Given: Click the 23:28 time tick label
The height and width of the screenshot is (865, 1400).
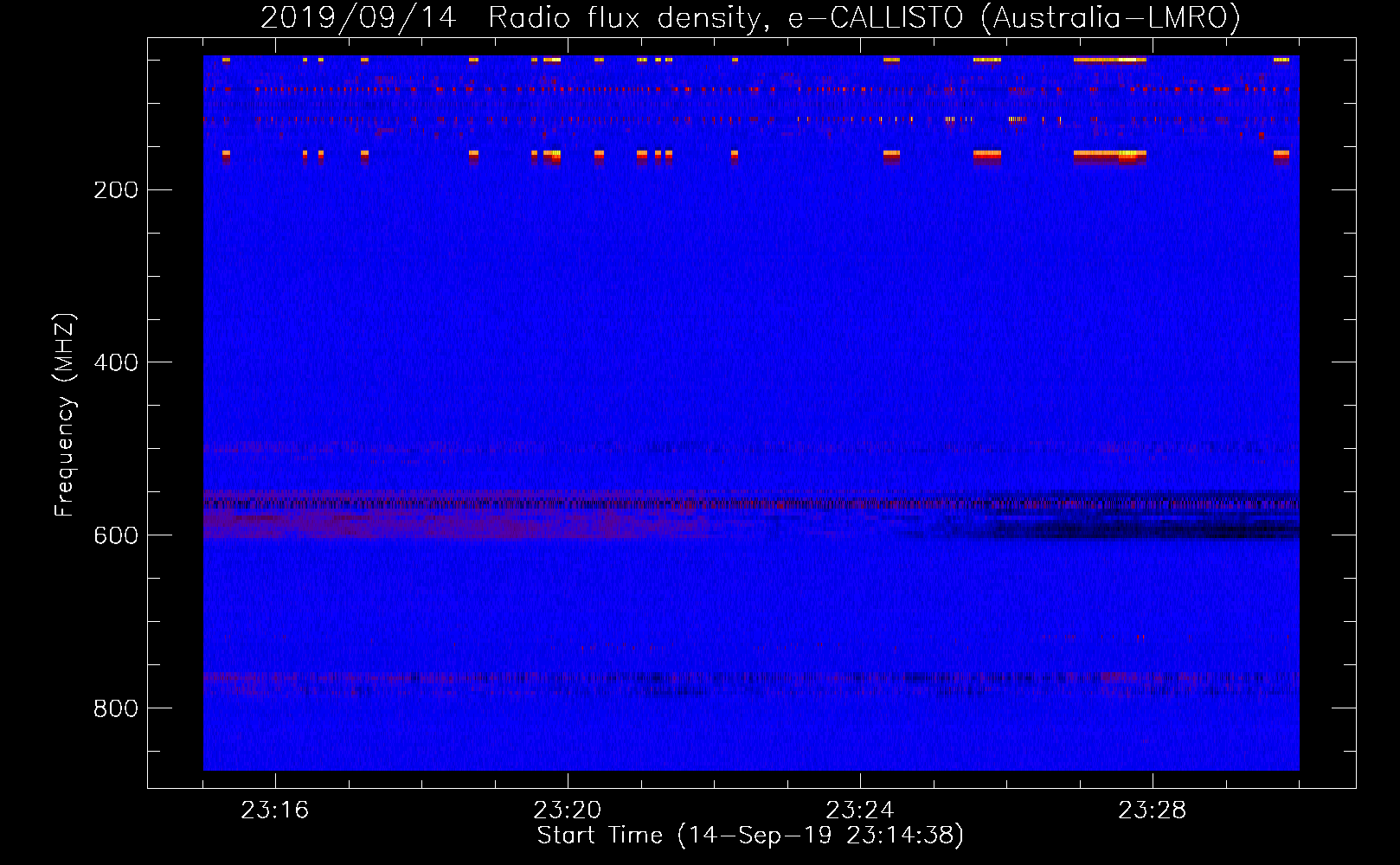Looking at the screenshot, I should point(1153,811).
